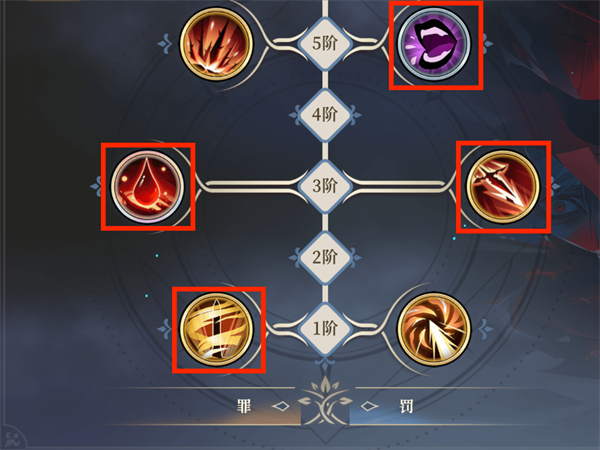This screenshot has width=600, height=450.
Task: Pick the orange vortex spike skill
Action: 434,329
